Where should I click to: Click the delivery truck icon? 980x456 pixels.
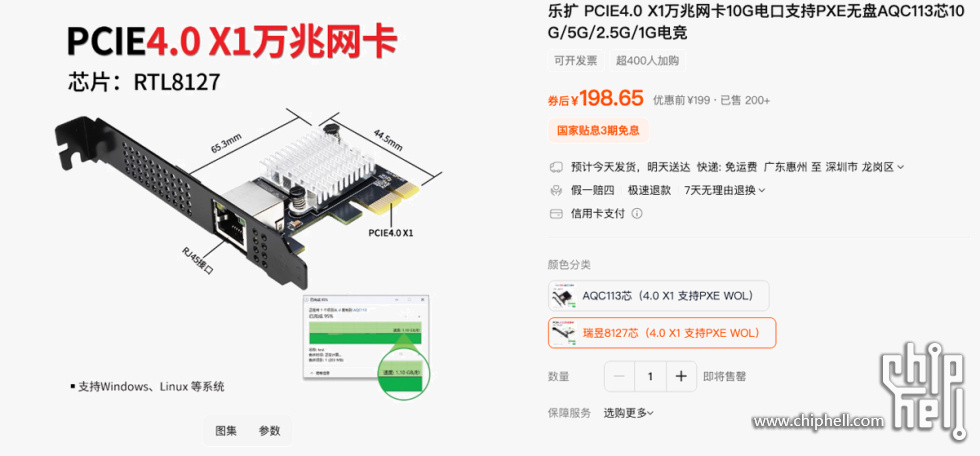[x=556, y=167]
